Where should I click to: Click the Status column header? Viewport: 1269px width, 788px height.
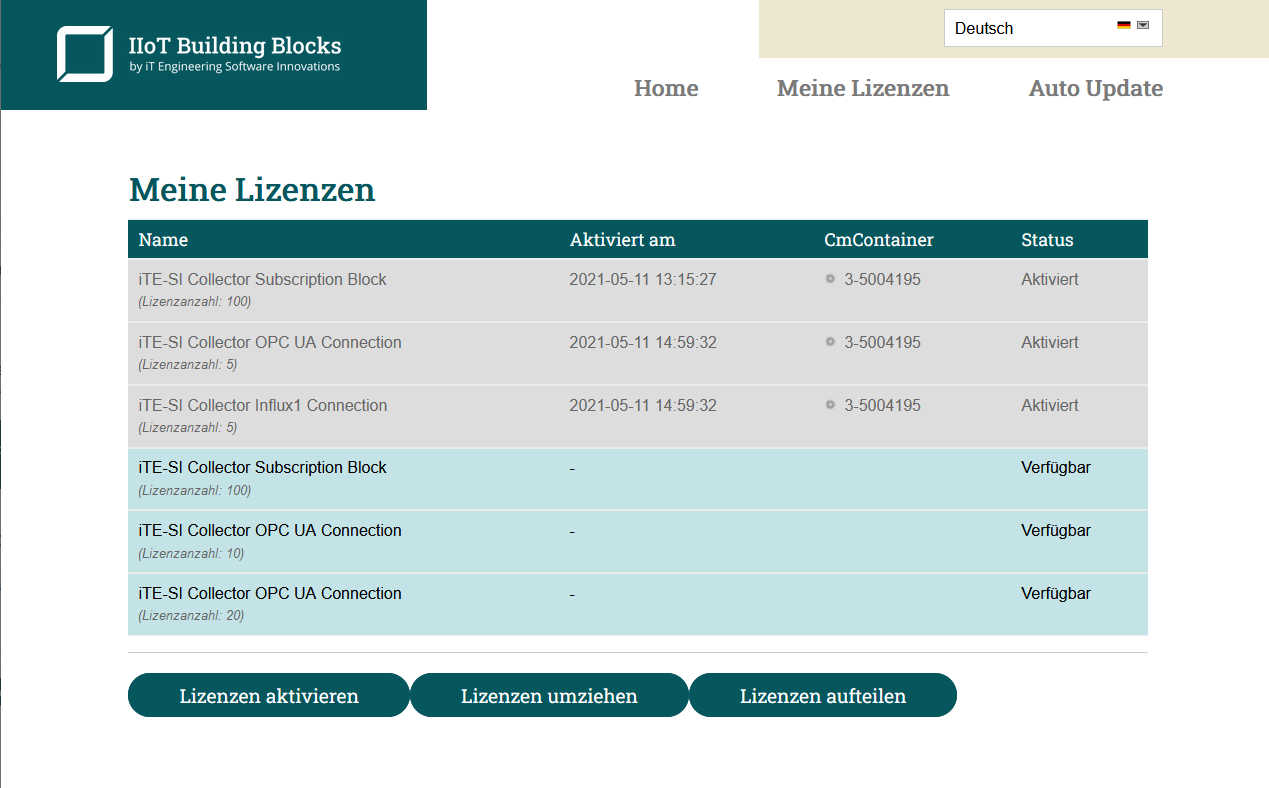pos(1047,240)
